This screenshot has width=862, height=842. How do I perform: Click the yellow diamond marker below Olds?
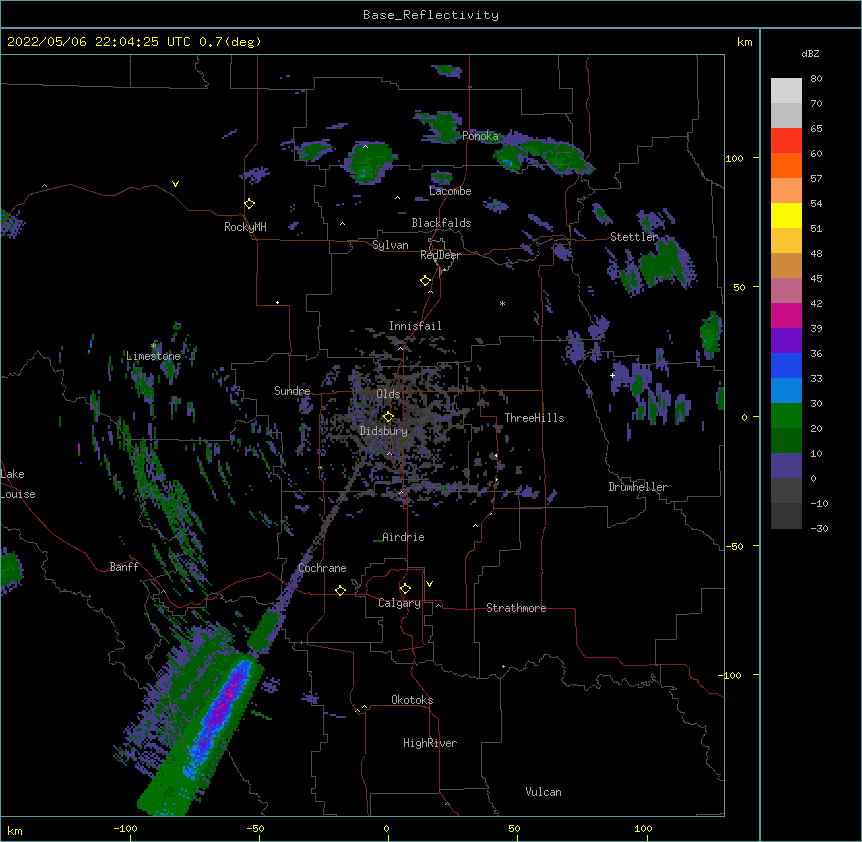click(x=388, y=417)
